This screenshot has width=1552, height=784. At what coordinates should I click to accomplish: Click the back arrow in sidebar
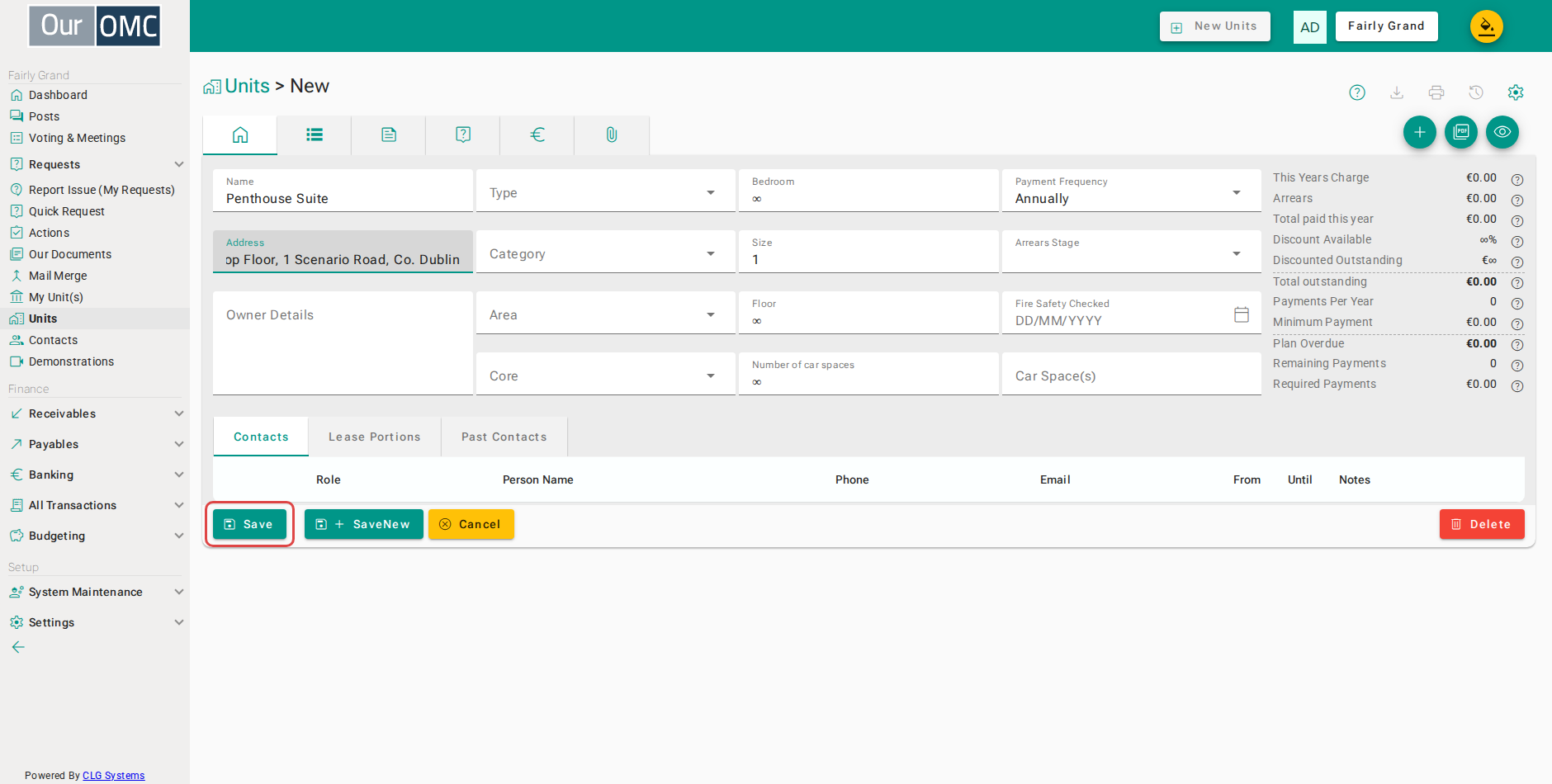(x=18, y=647)
